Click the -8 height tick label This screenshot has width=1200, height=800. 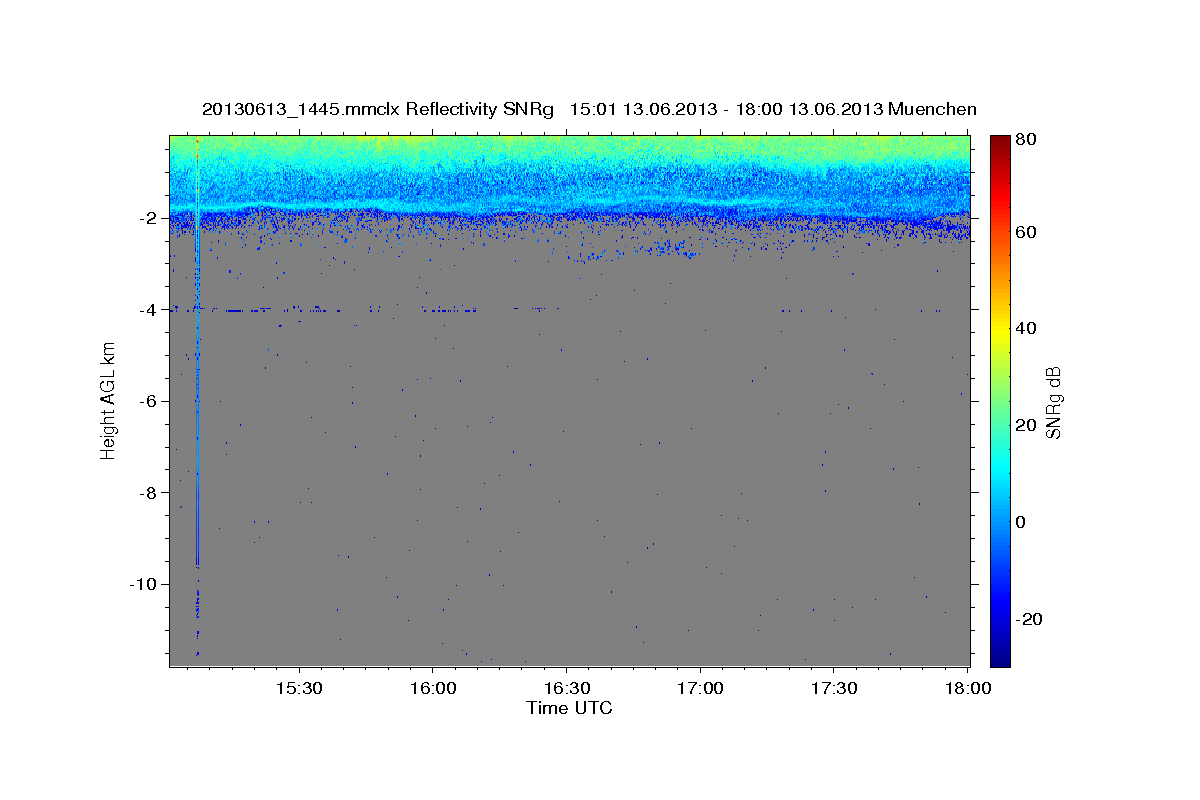(x=147, y=493)
